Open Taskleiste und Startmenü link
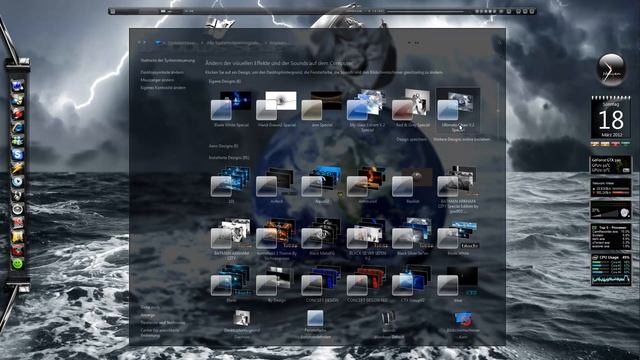The height and width of the screenshot is (360, 640). pos(163,322)
